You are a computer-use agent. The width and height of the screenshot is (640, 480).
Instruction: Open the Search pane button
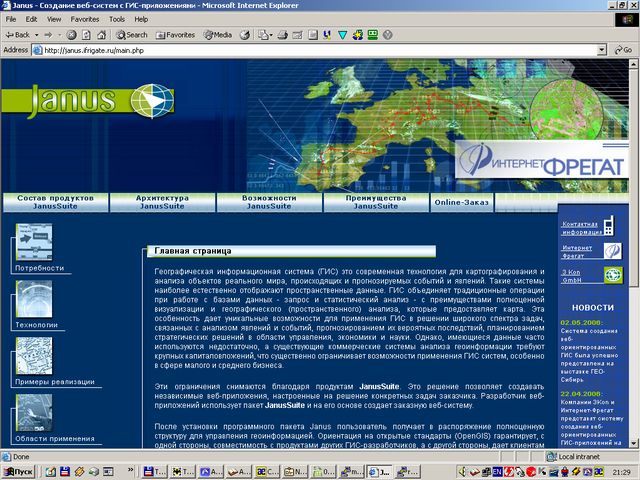131,35
